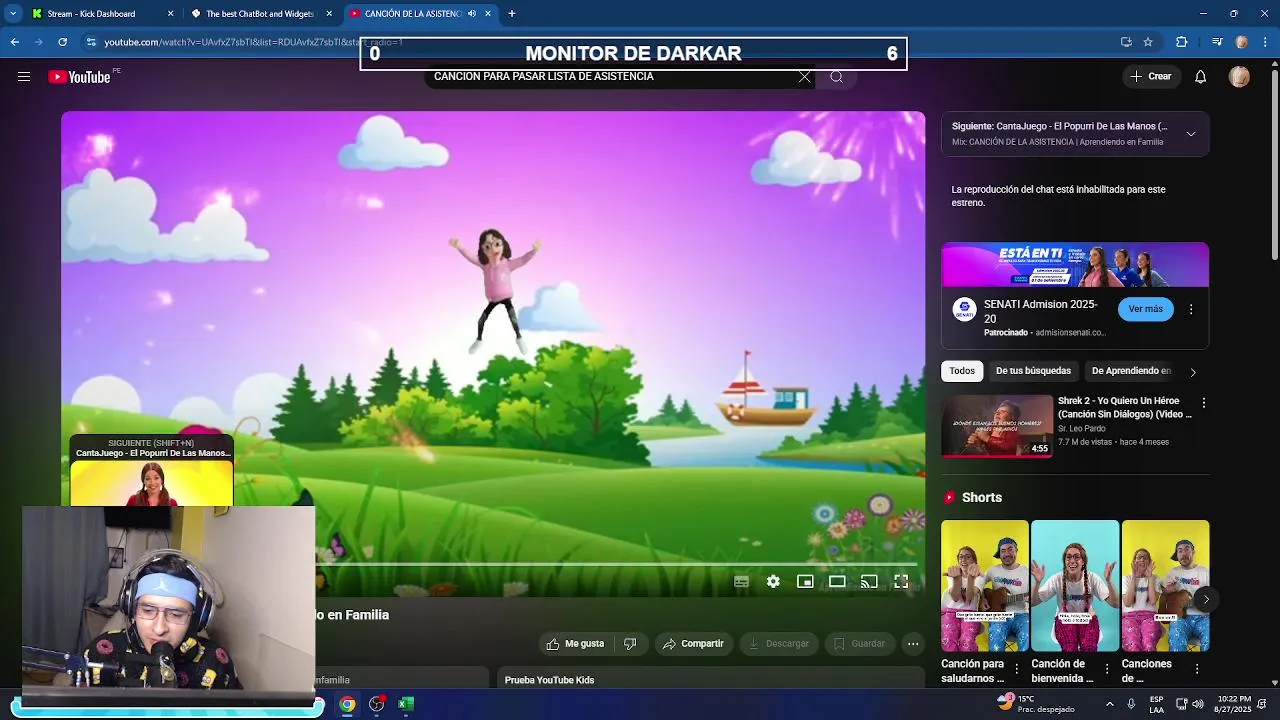Select the De tus búsquedas chip

tap(1033, 371)
